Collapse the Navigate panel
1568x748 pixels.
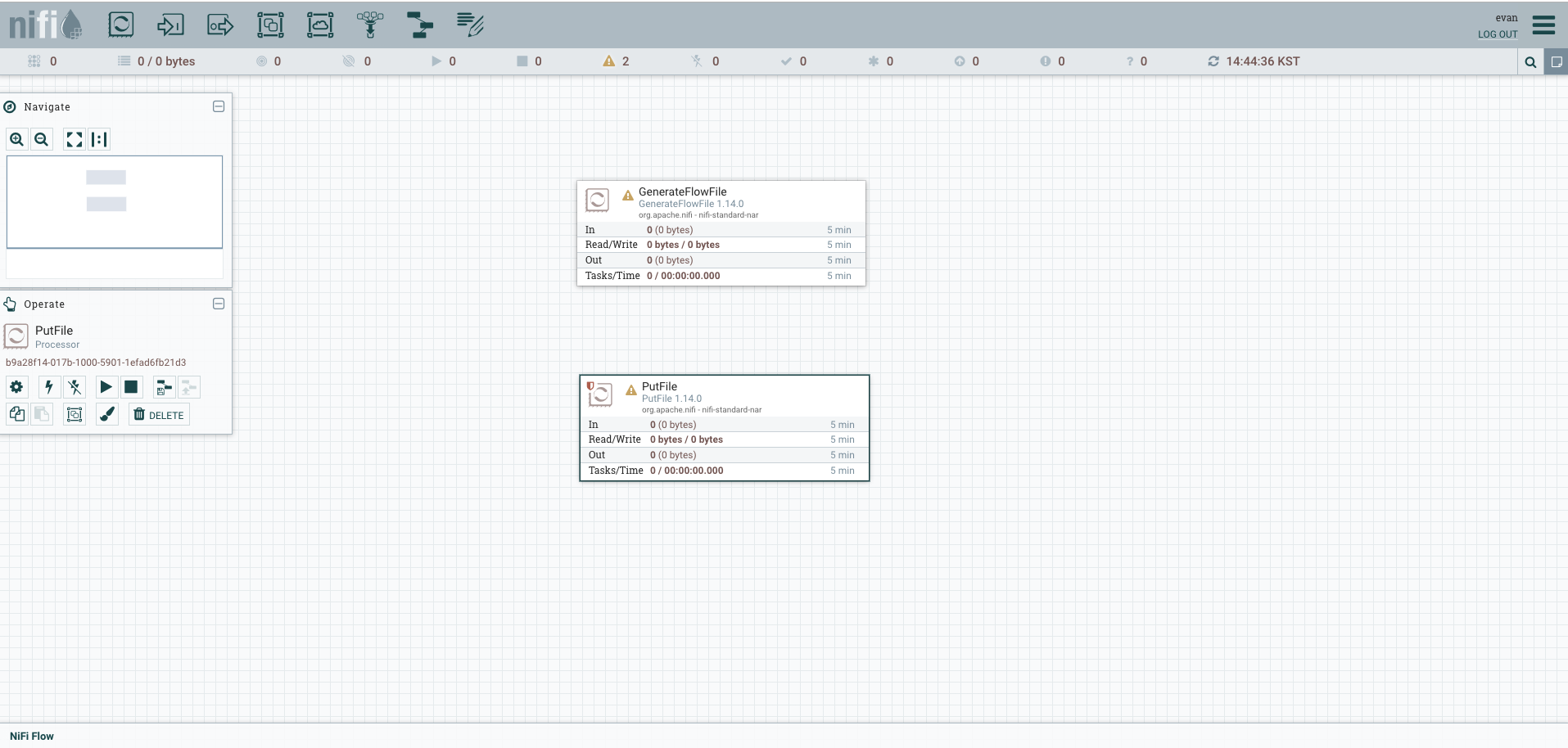[x=219, y=106]
